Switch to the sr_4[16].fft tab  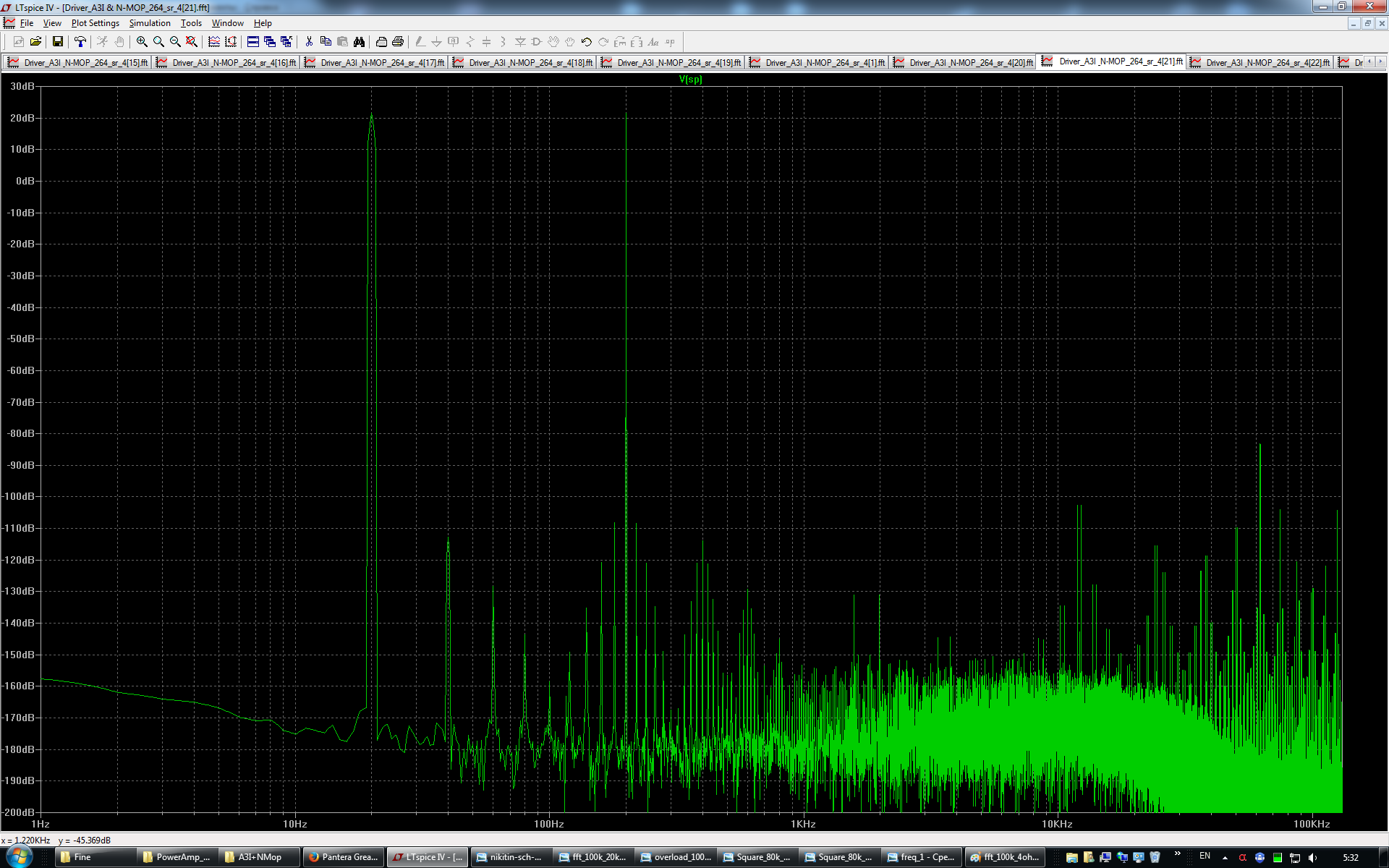226,63
